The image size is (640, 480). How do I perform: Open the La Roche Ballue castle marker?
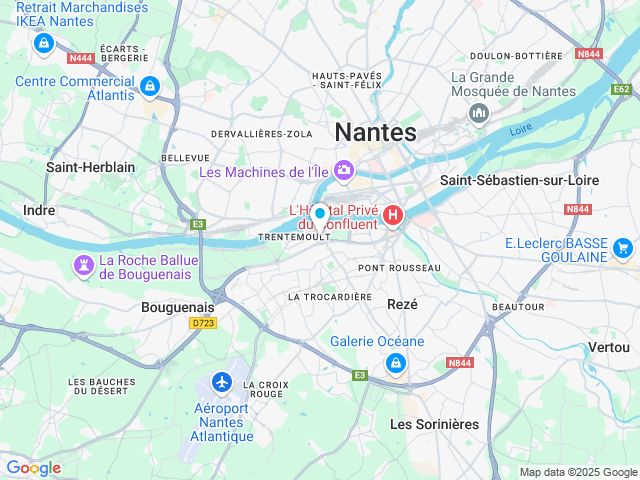84,266
